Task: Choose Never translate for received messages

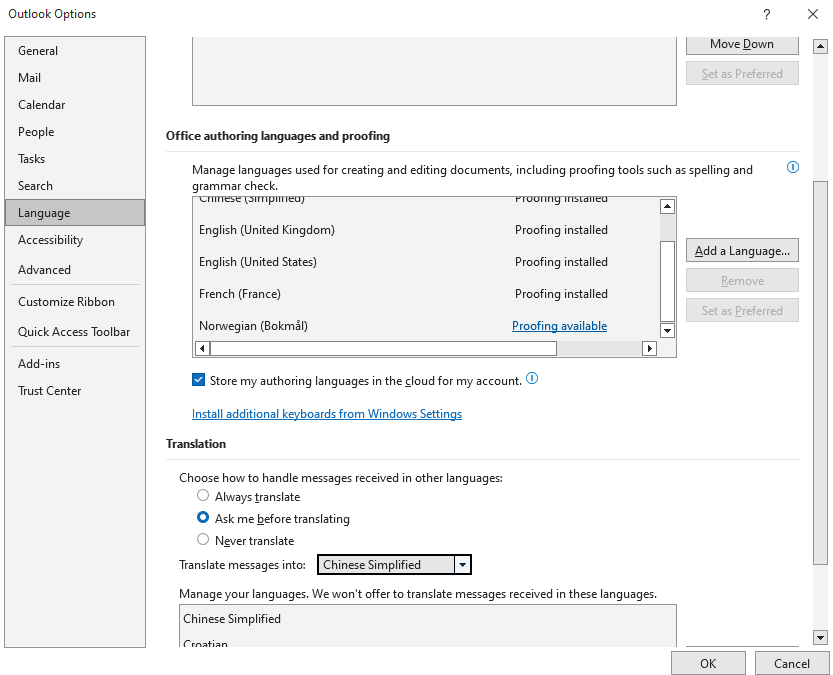Action: click(x=203, y=540)
